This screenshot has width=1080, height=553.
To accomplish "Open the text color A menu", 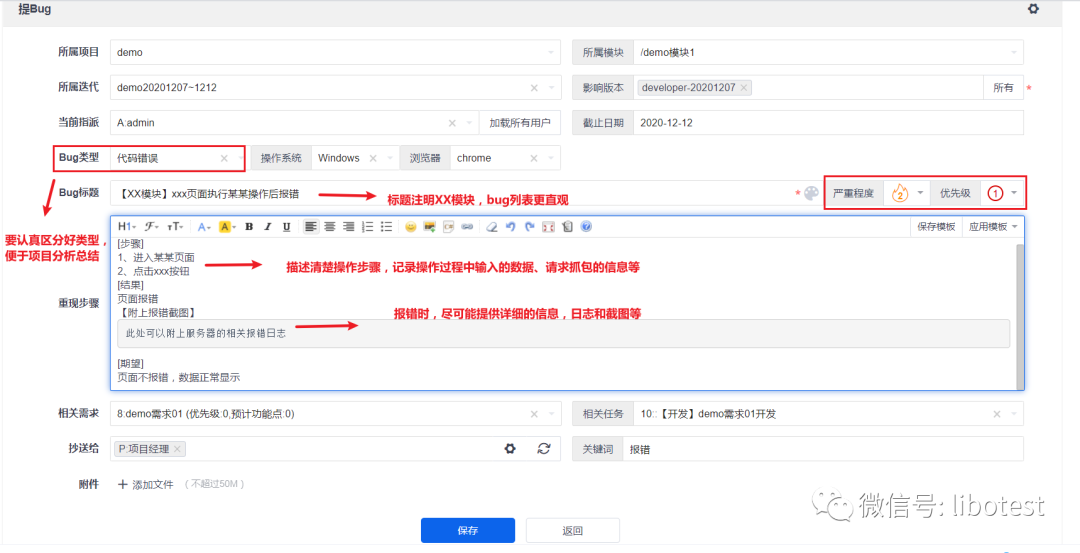I will (204, 227).
